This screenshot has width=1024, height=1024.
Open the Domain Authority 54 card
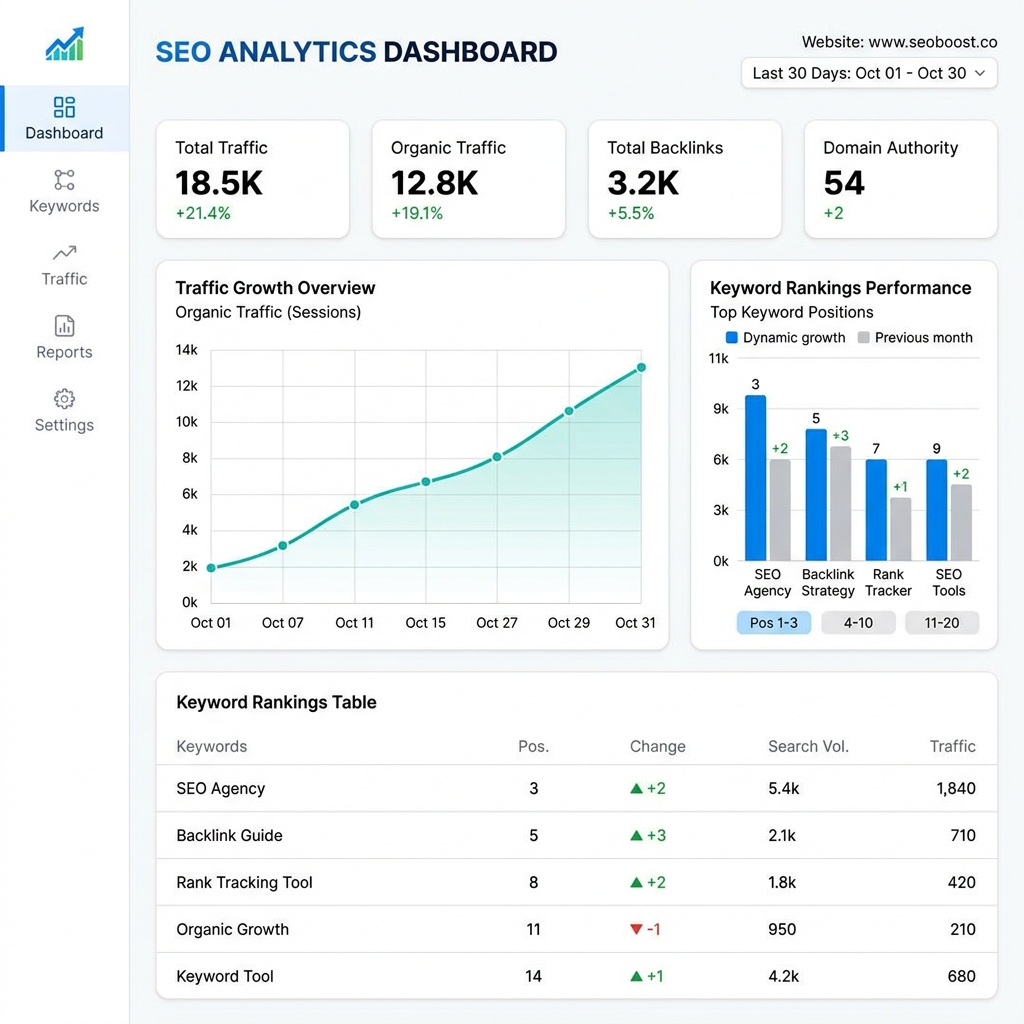(x=901, y=179)
